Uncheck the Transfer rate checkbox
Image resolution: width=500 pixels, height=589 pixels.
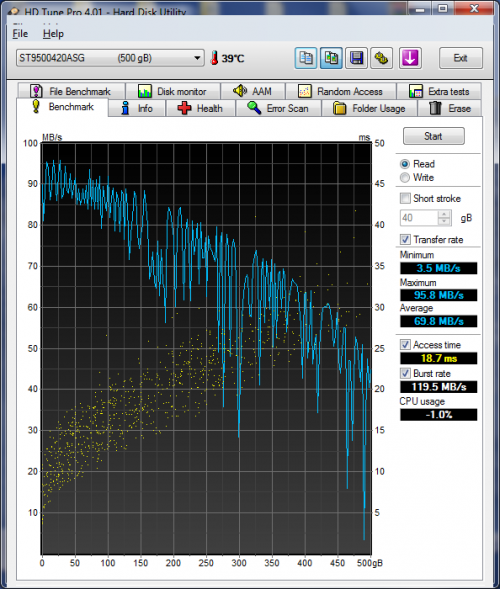click(x=405, y=239)
